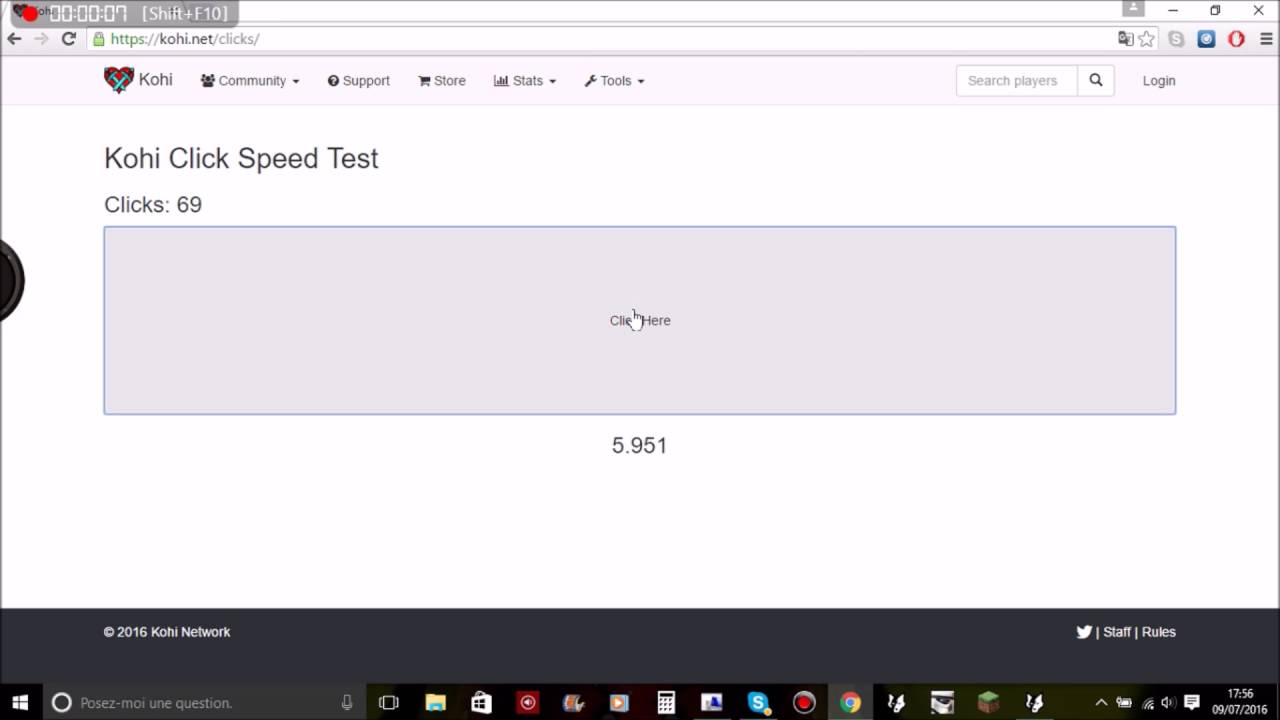Click the Kohi Click Speed Test heading
Viewport: 1280px width, 720px height.
pyautogui.click(x=241, y=158)
